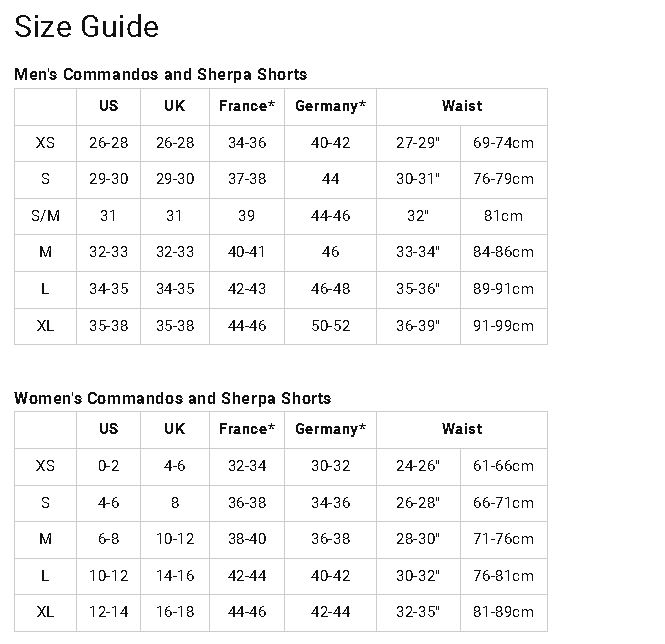Click women's M France 38-40 cell
The width and height of the screenshot is (665, 644).
click(x=247, y=539)
